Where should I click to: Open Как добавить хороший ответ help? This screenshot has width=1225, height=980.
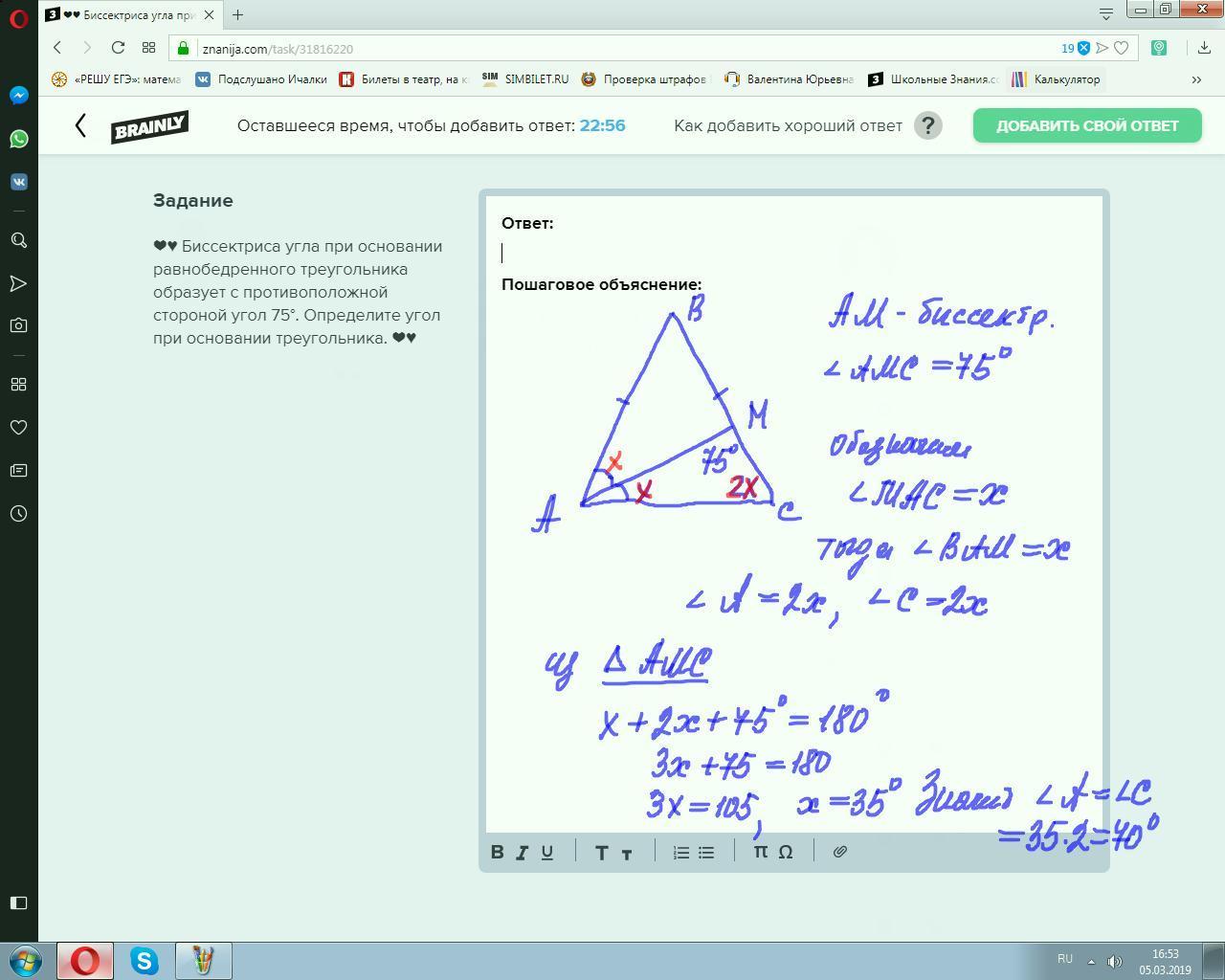[788, 125]
